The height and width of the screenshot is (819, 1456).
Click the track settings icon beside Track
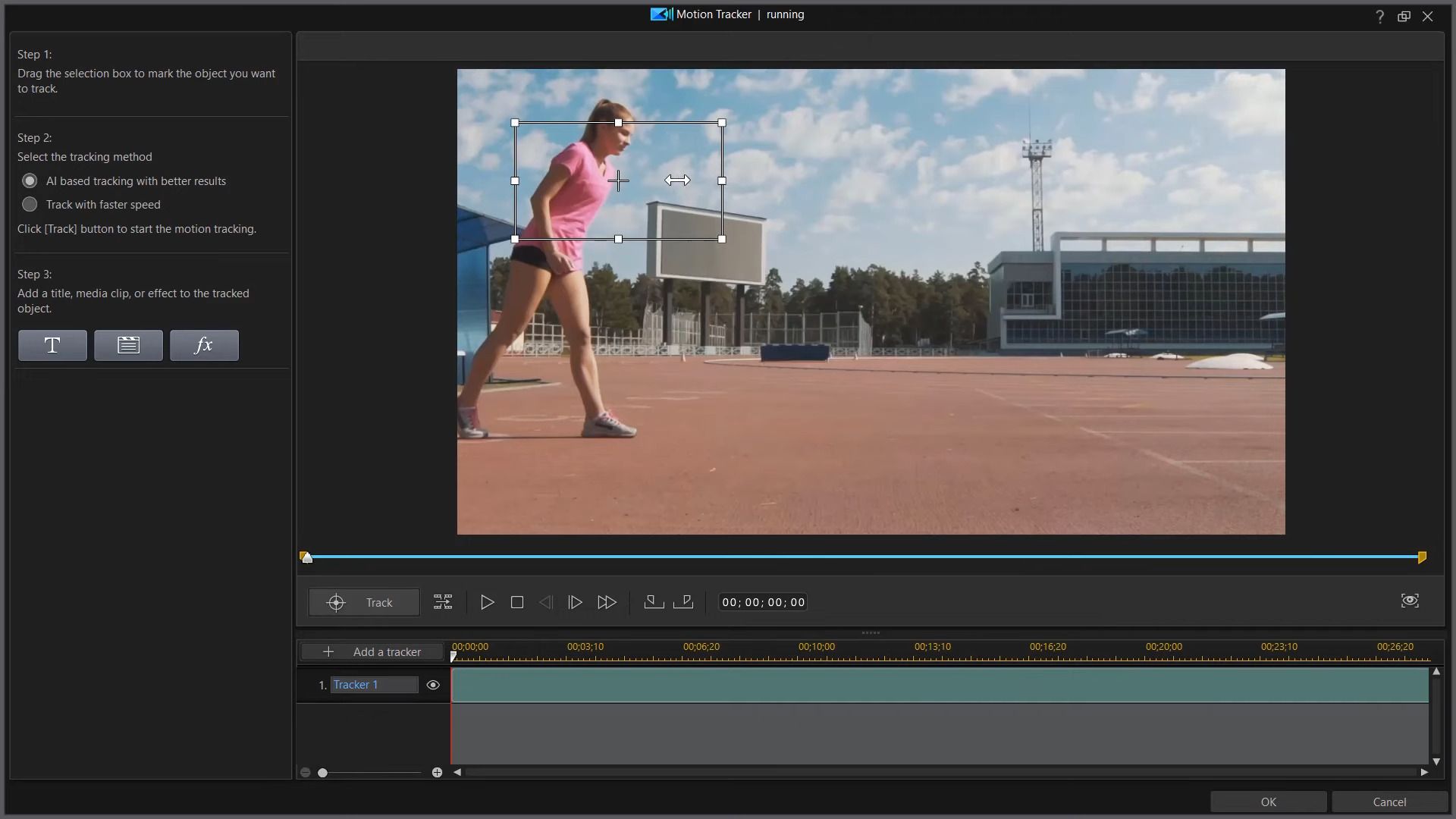coord(443,602)
